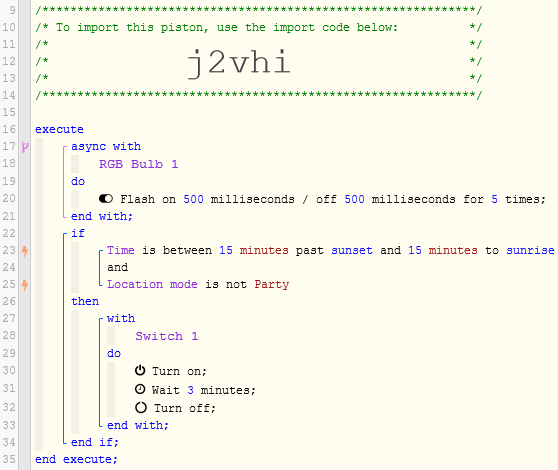Click the Flash toggle icon on line 20
The height and width of the screenshot is (470, 558).
click(x=106, y=199)
